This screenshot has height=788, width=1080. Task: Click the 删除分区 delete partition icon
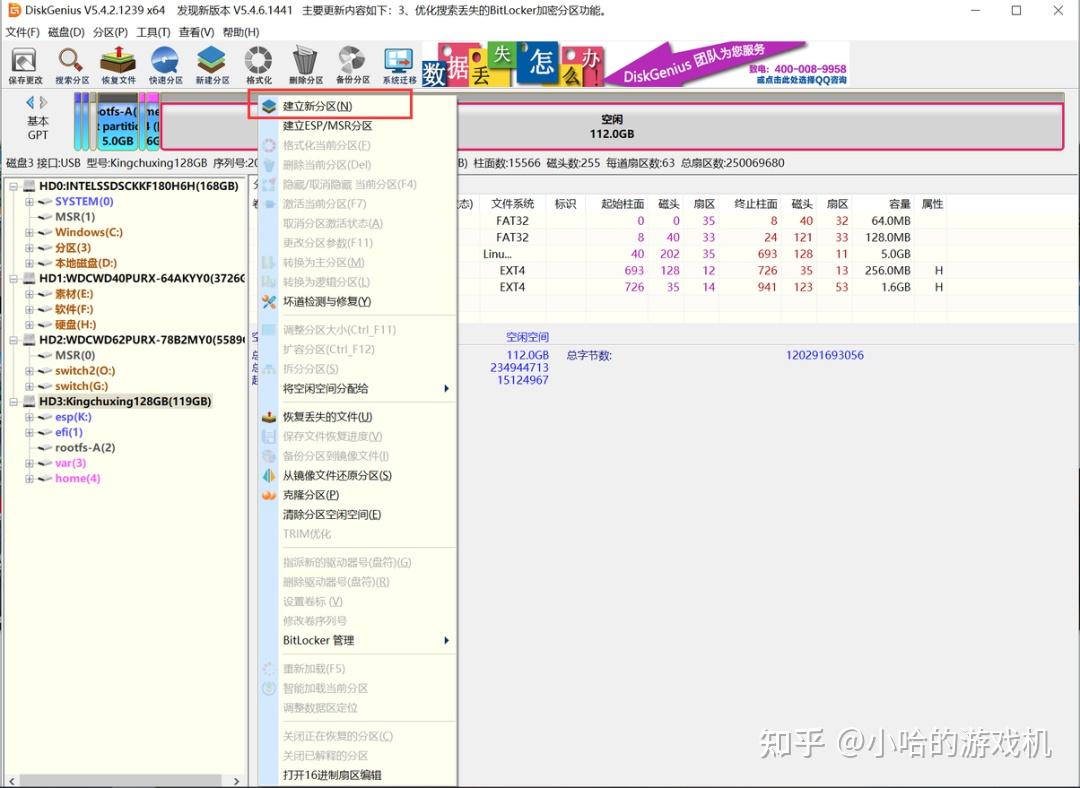click(305, 65)
